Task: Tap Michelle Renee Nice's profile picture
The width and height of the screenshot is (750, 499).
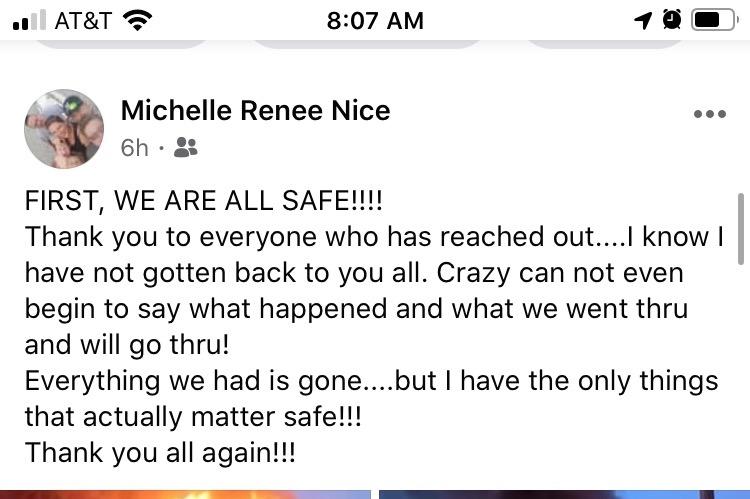Action: point(64,128)
